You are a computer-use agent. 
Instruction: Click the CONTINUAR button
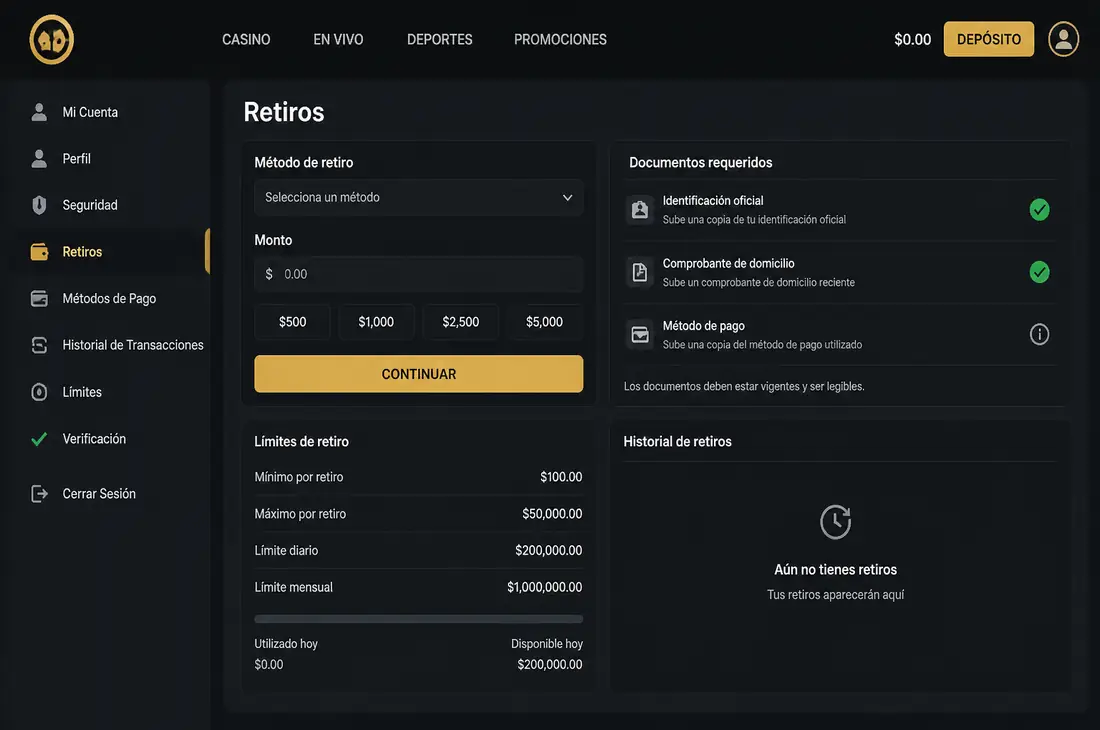[419, 374]
